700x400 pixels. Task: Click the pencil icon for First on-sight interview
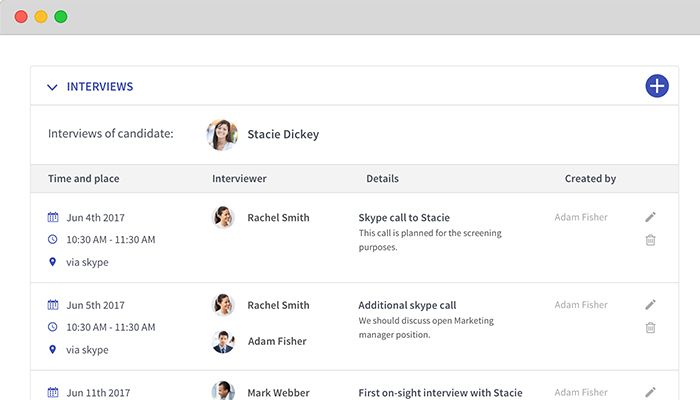coord(650,392)
